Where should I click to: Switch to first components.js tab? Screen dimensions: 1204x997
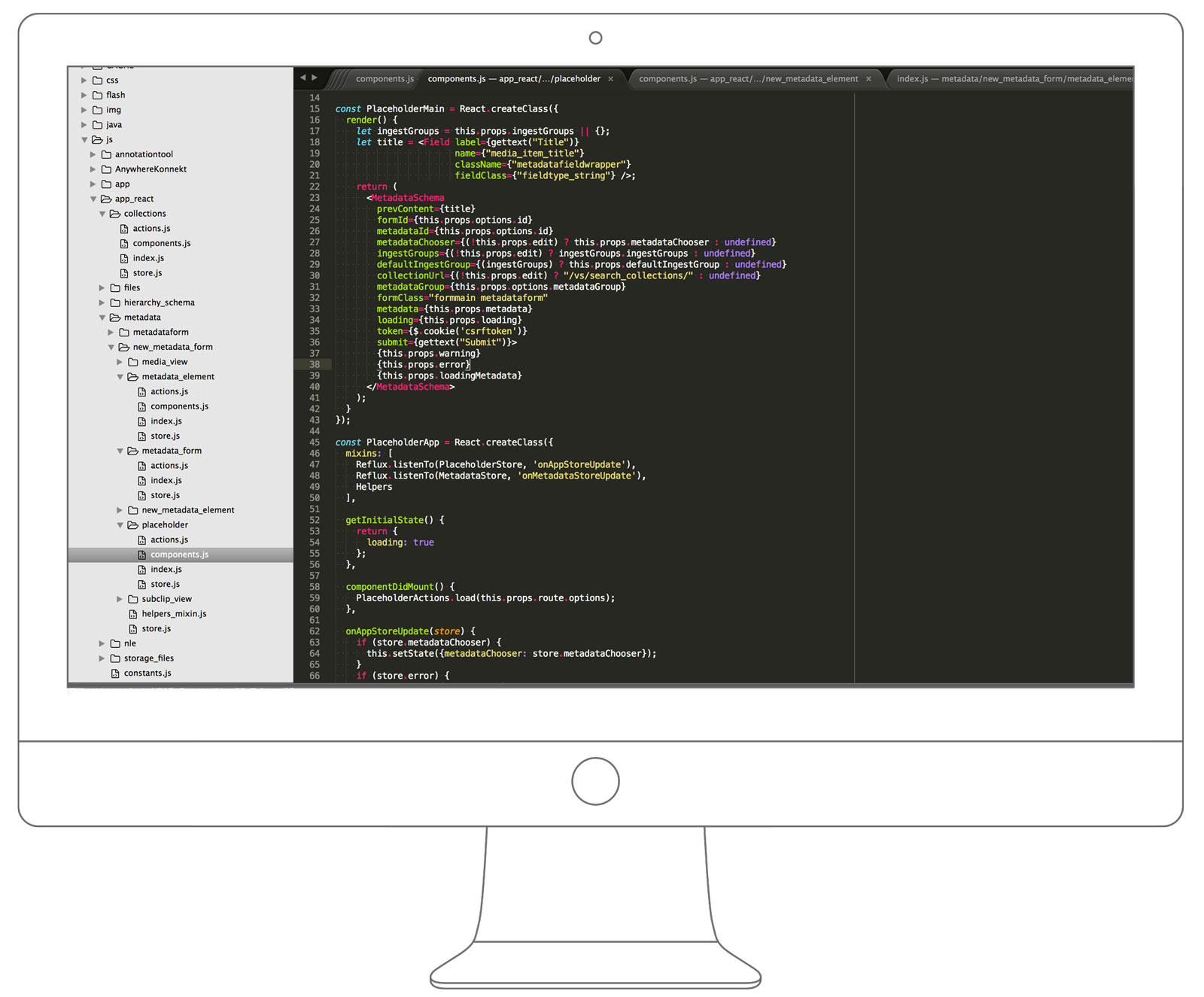coord(385,79)
